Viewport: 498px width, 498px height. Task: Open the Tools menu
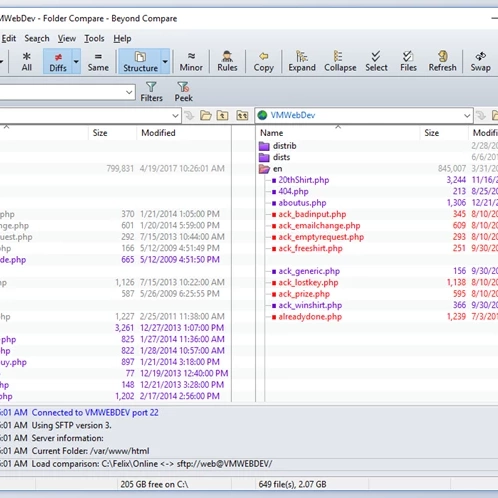94,38
